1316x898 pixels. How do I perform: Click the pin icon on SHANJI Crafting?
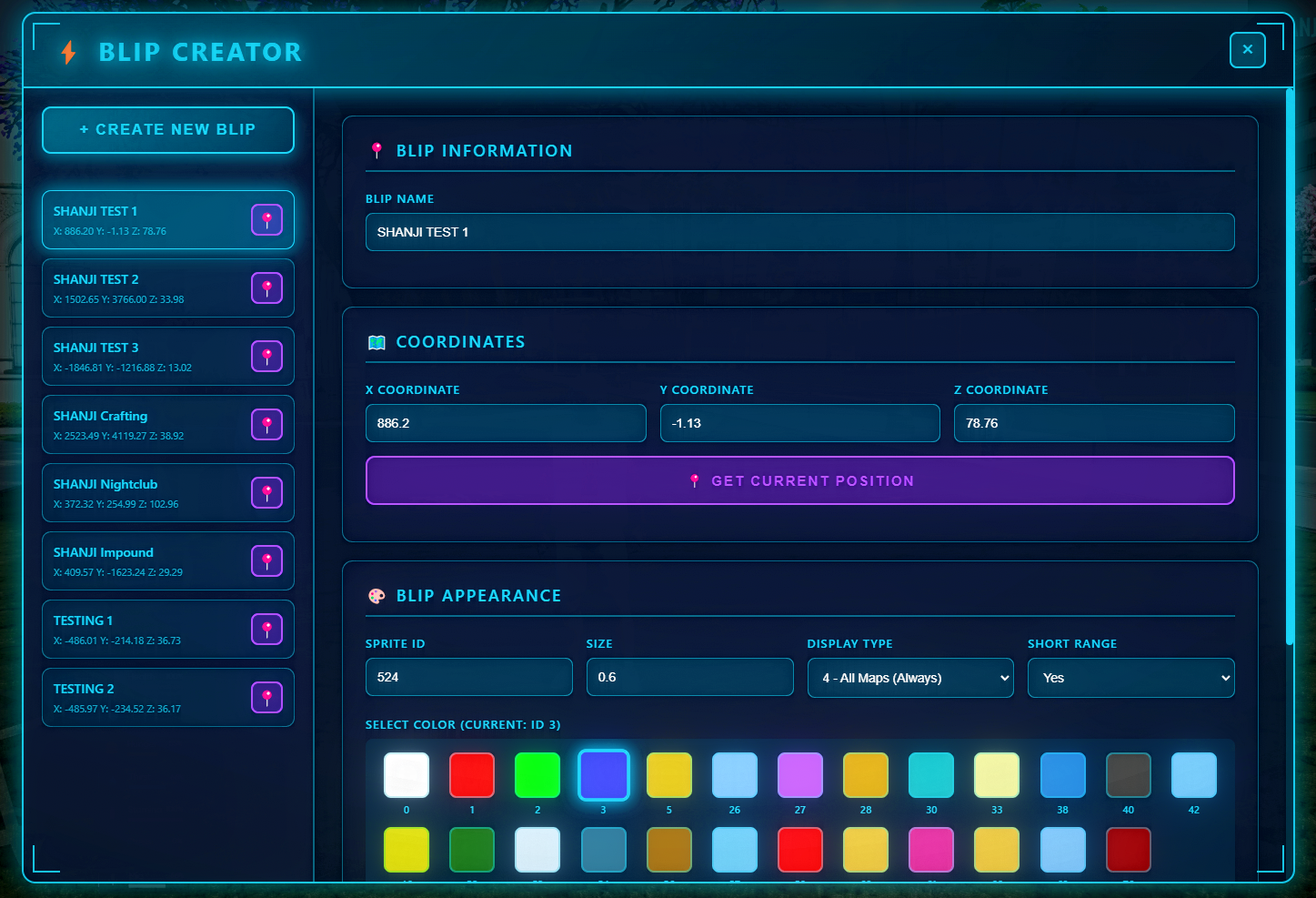(x=266, y=424)
